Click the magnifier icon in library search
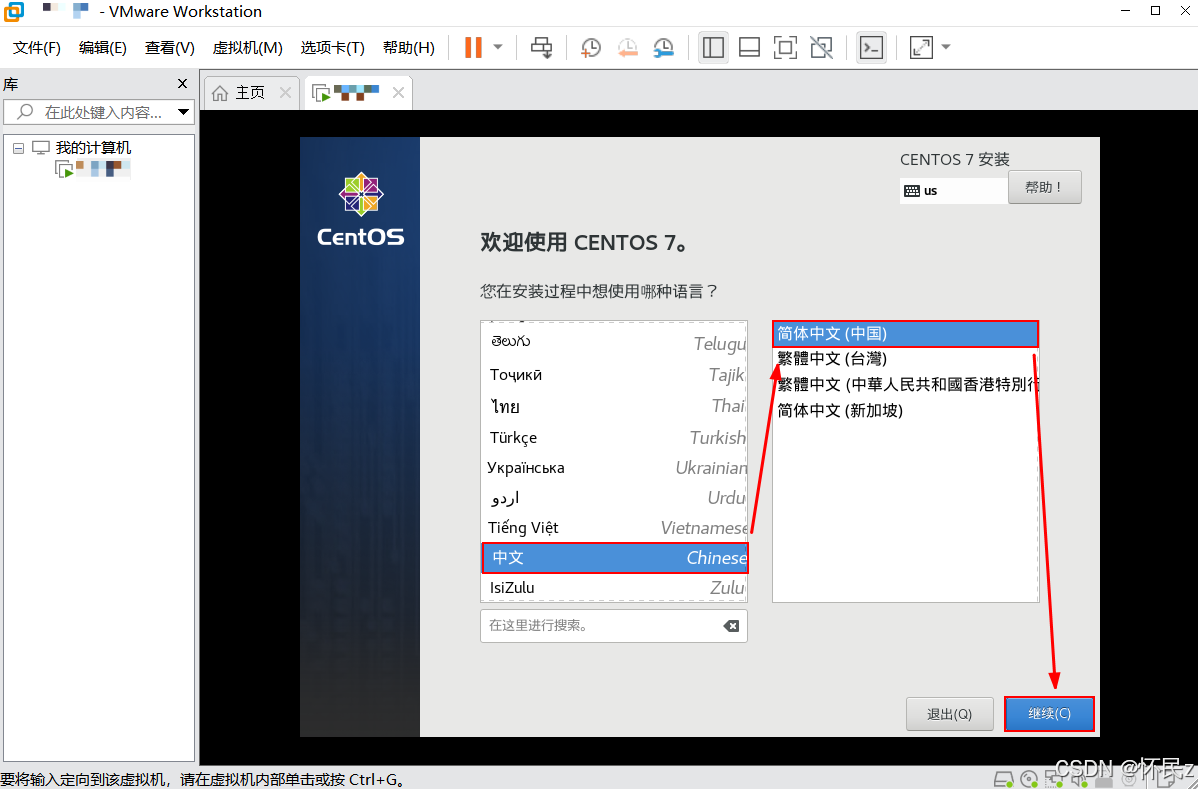This screenshot has width=1198, height=789. pos(25,112)
